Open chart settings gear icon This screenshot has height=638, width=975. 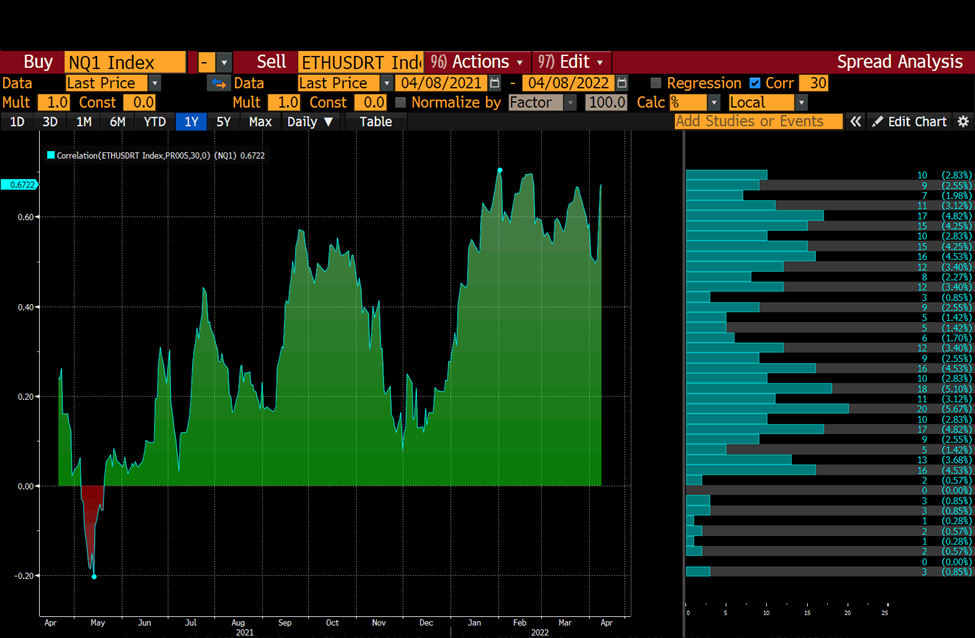963,121
